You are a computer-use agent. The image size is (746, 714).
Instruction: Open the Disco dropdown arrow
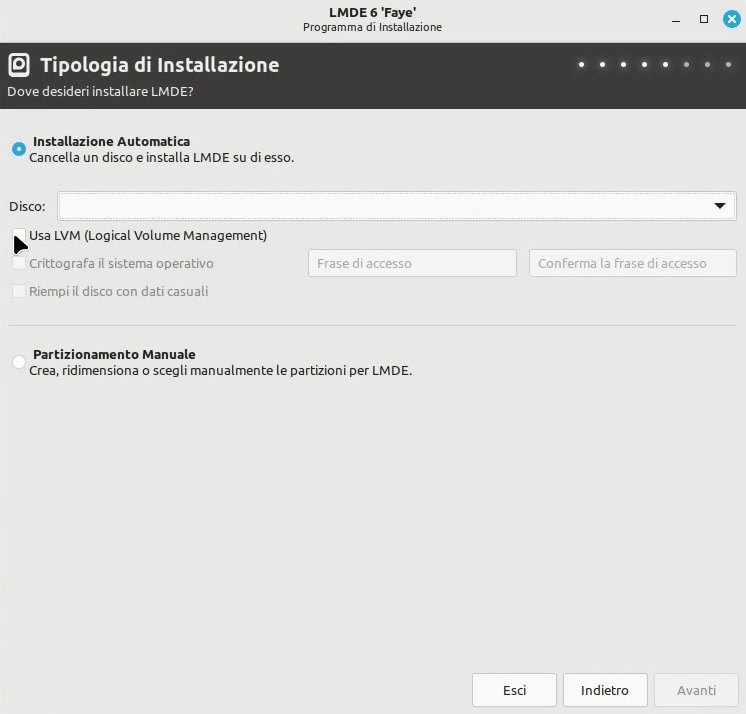719,206
